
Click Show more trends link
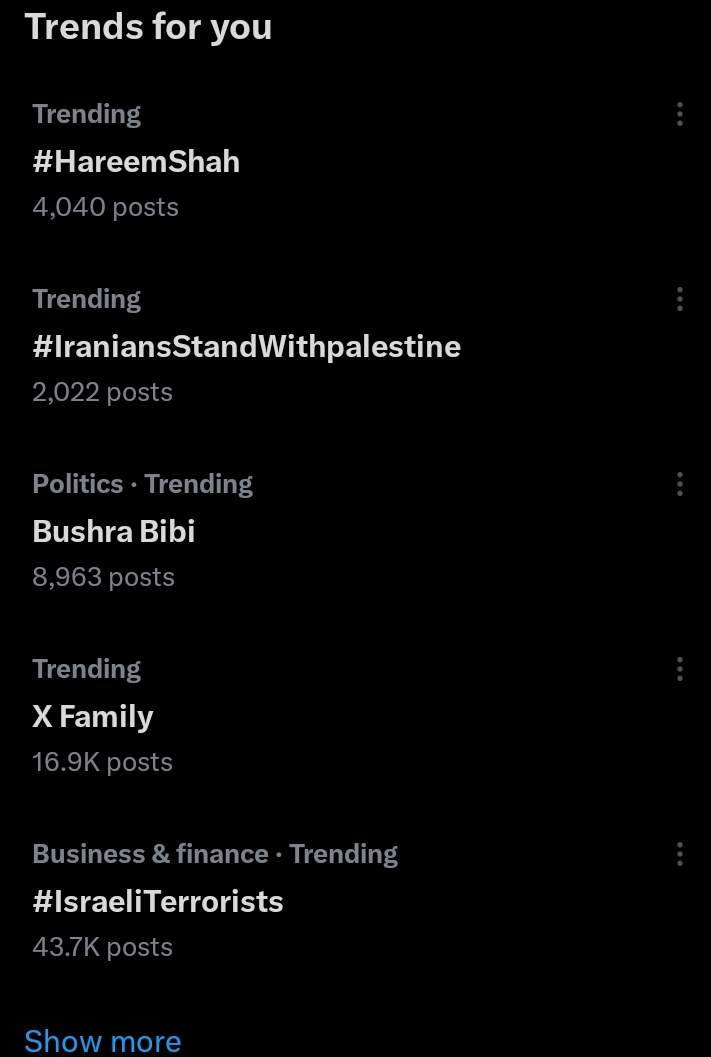pos(102,1041)
